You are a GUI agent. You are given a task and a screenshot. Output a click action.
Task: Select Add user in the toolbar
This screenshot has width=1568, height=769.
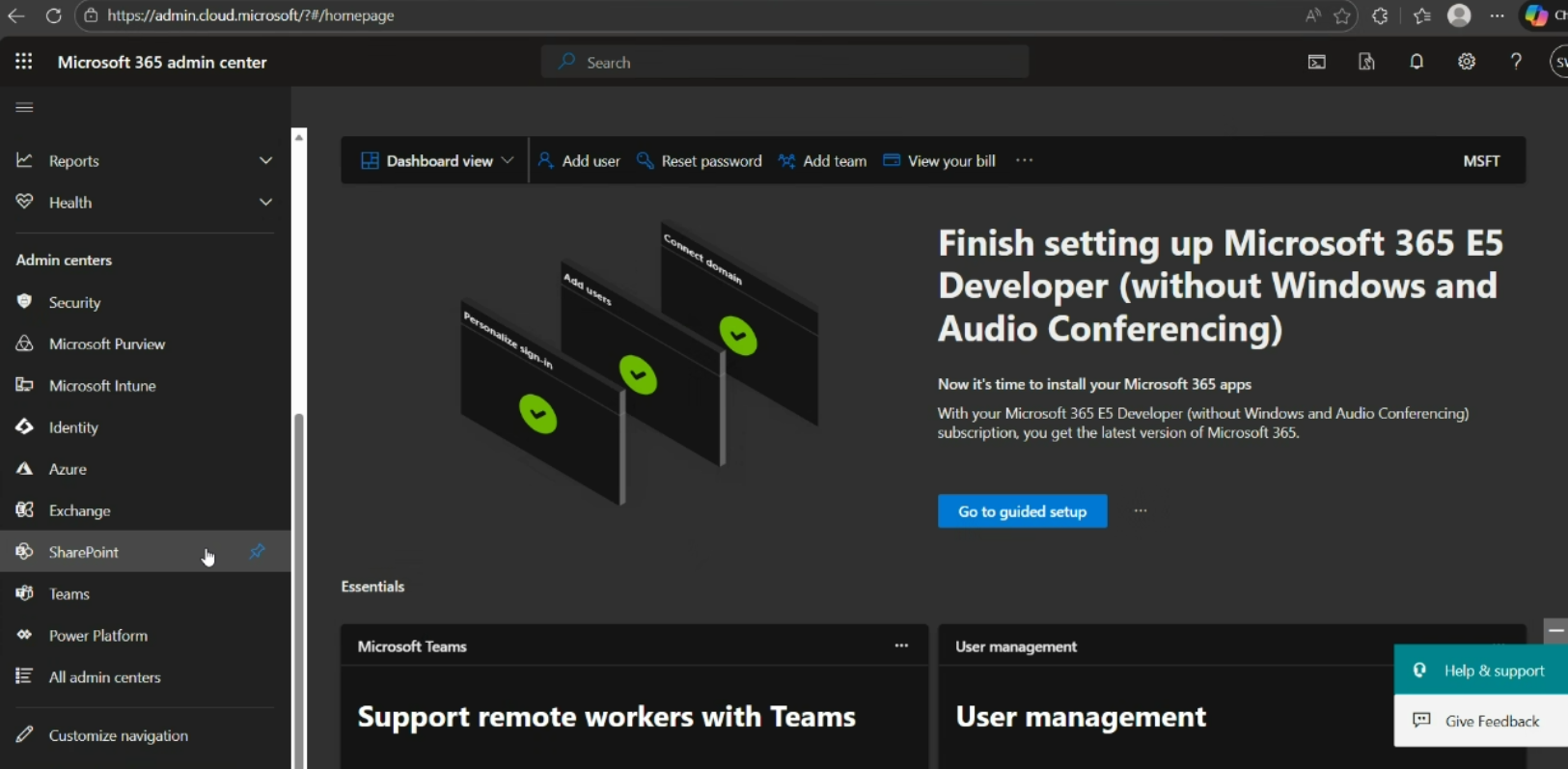(x=579, y=160)
